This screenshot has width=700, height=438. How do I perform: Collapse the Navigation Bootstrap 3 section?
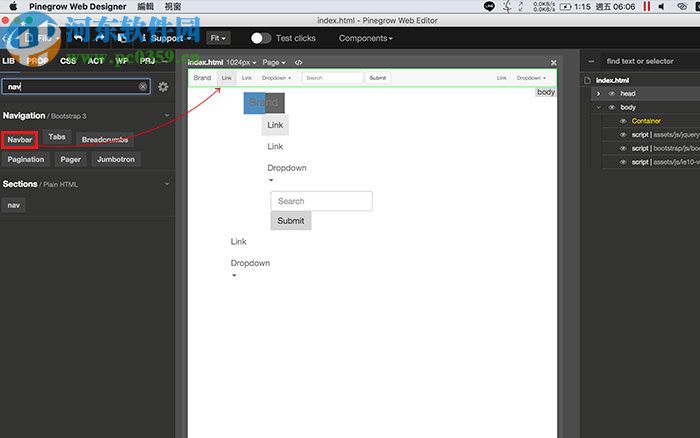167,116
